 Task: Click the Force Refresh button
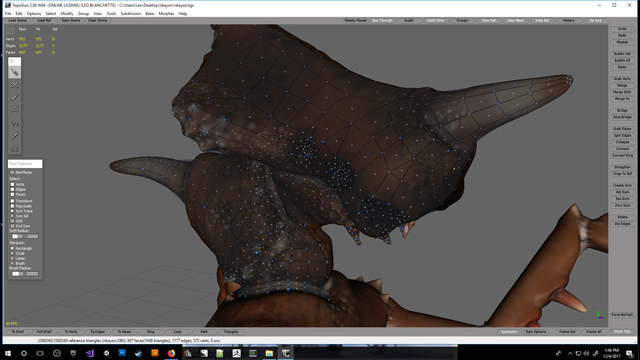(622, 315)
